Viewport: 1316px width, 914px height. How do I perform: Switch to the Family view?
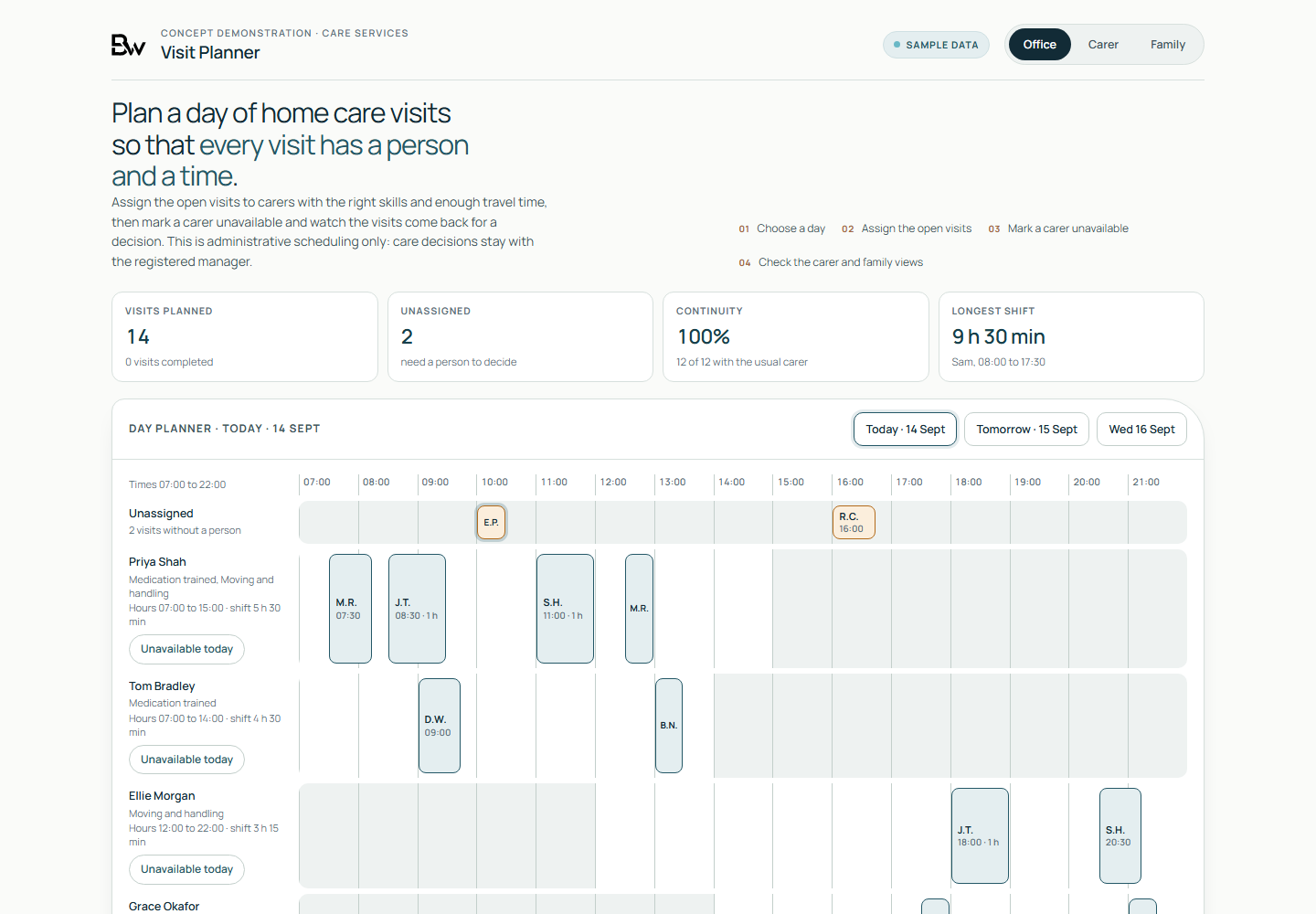(1168, 45)
